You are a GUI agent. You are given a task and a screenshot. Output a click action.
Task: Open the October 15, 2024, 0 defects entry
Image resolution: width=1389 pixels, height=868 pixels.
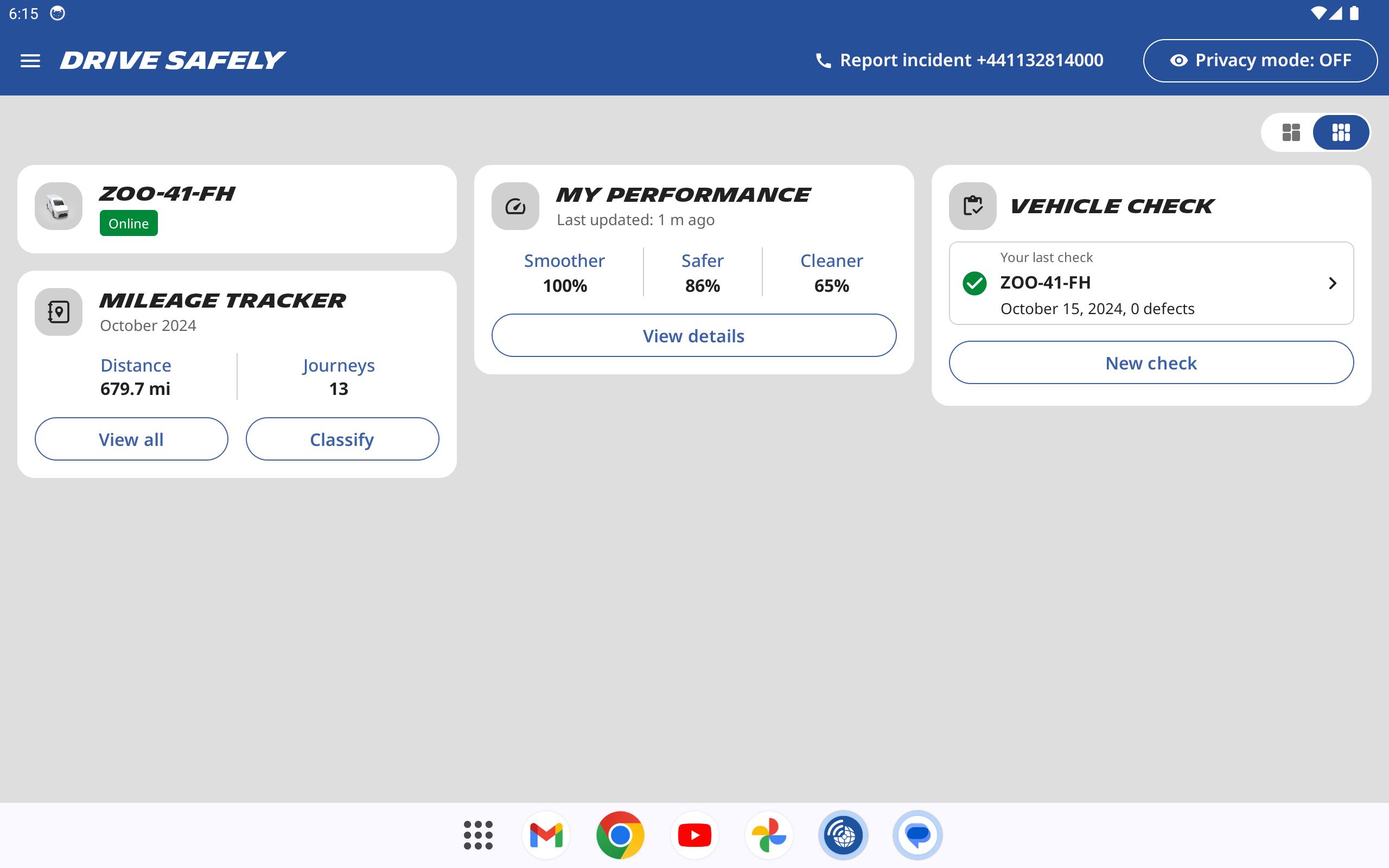pos(1151,283)
